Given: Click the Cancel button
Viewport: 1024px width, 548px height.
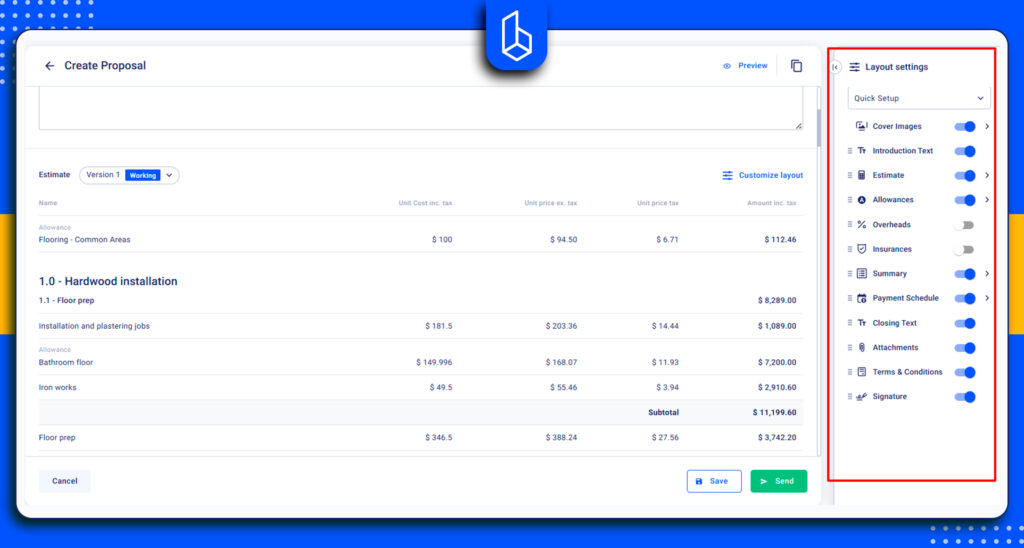Looking at the screenshot, I should pos(65,481).
